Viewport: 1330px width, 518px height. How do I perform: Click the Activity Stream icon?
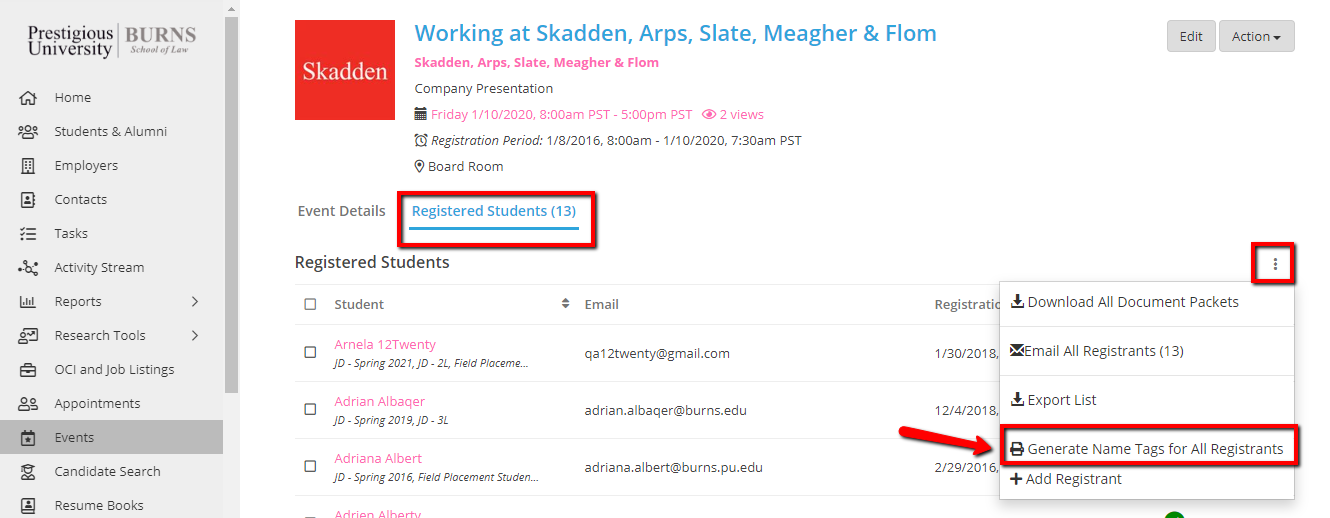28,268
